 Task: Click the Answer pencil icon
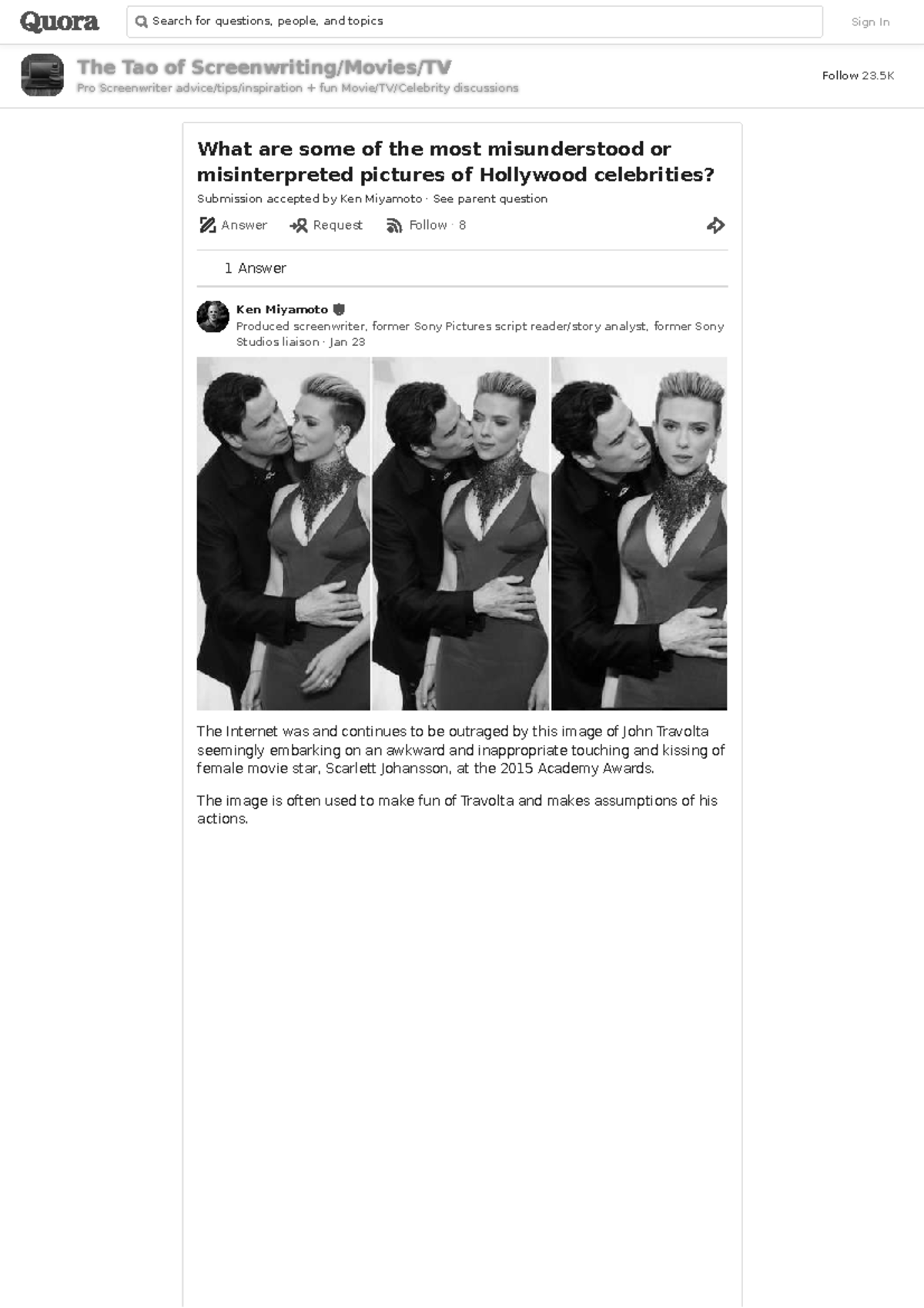(x=207, y=225)
